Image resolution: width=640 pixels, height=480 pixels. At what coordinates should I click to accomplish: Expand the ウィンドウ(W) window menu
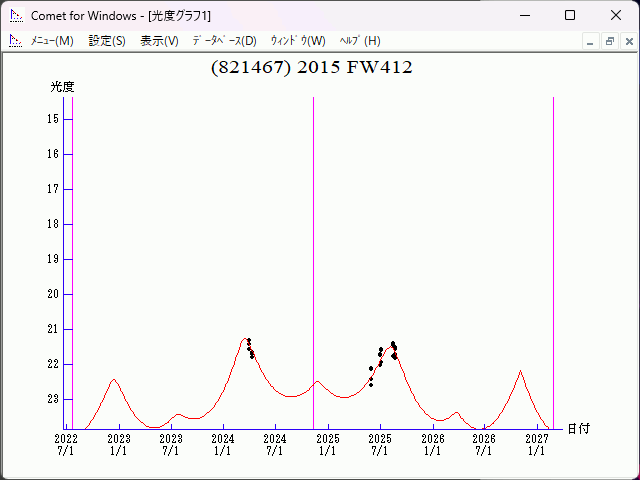298,41
